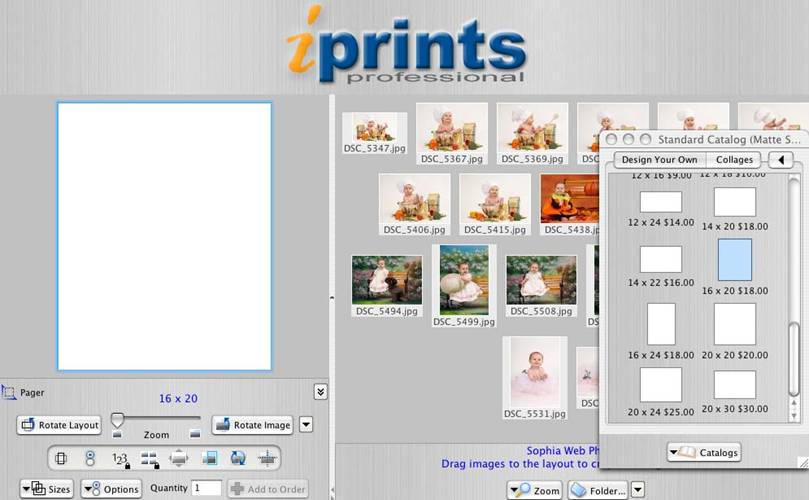Click the blue overlapping squares icon
Image resolution: width=809 pixels, height=500 pixels.
tap(209, 459)
